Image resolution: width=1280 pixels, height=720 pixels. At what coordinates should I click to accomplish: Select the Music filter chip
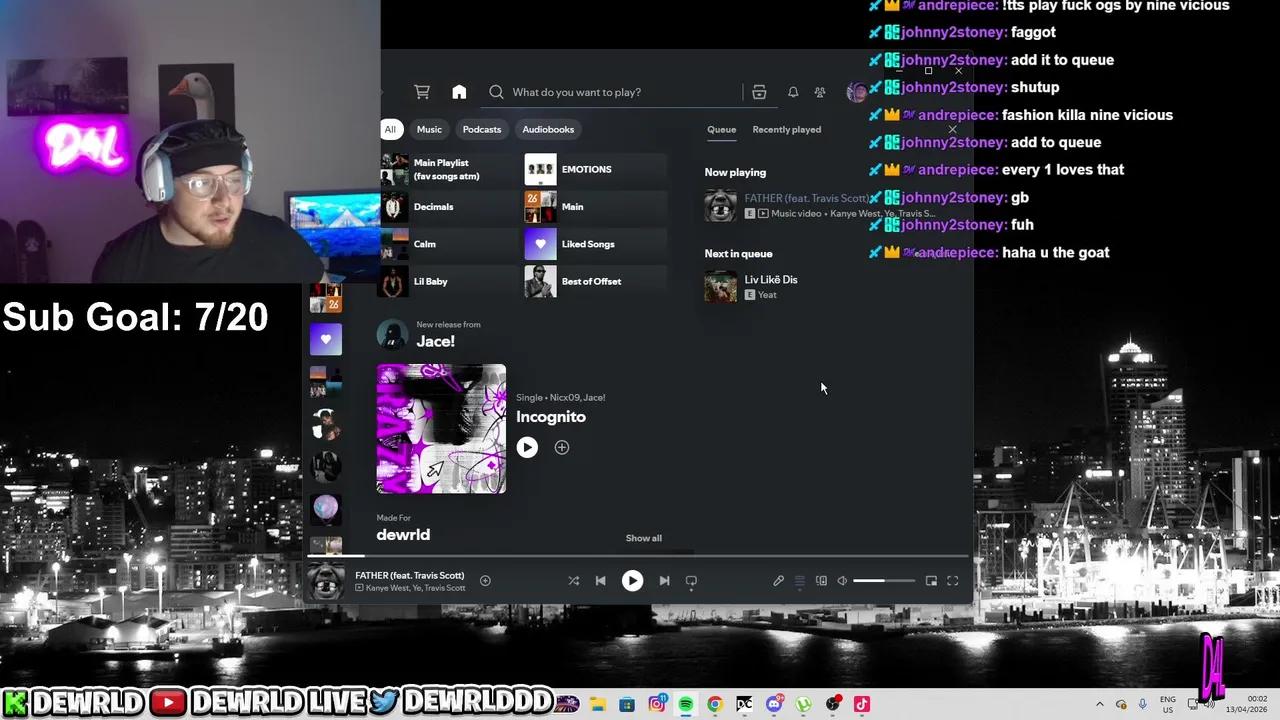tap(429, 129)
